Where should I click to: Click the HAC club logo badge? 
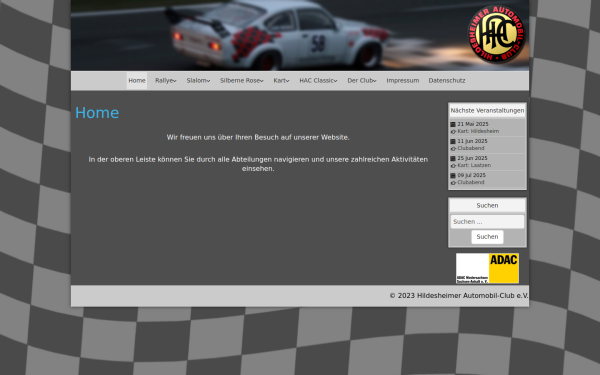tap(497, 34)
